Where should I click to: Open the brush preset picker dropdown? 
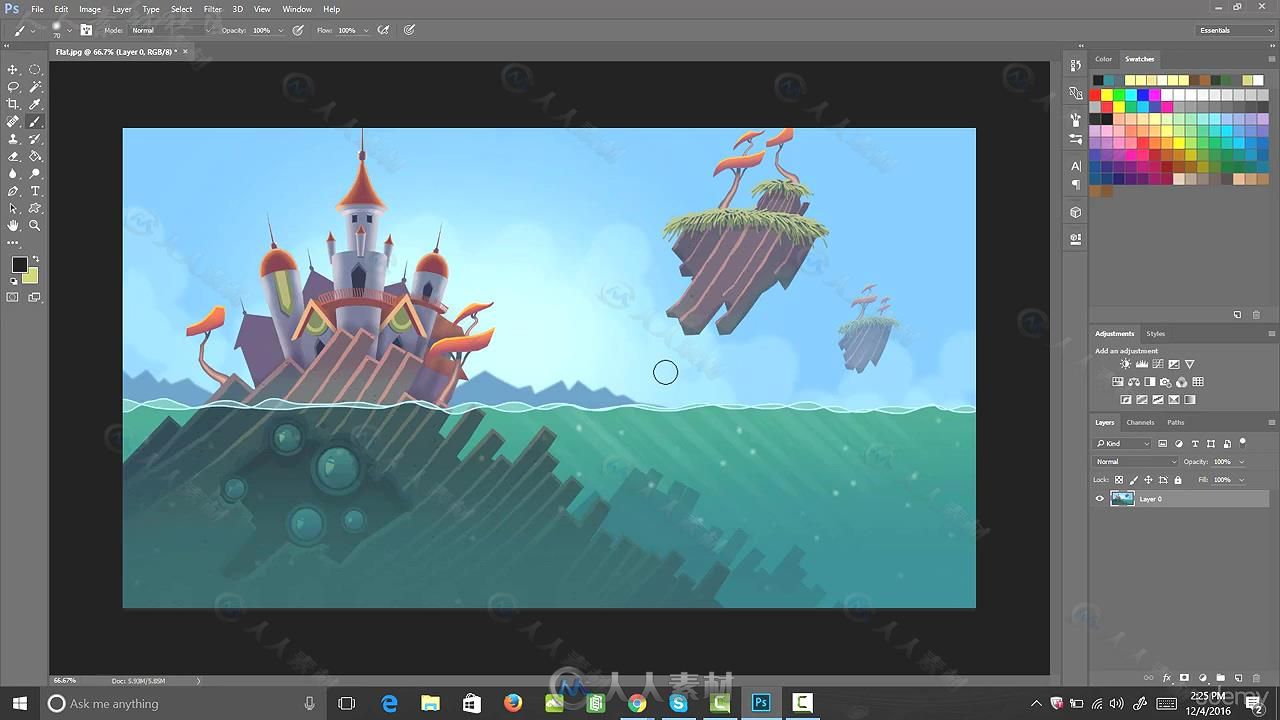69,30
